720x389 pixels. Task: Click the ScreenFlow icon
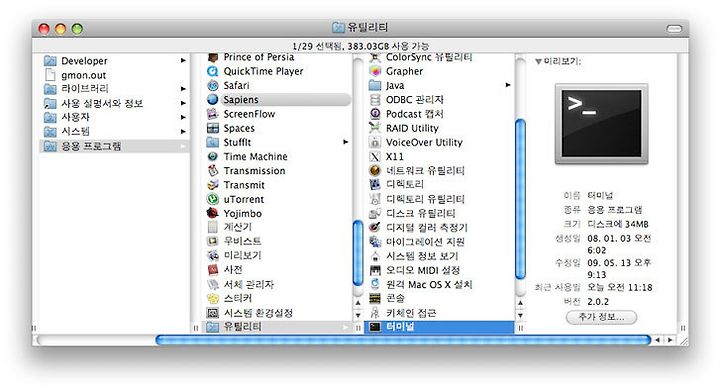pyautogui.click(x=212, y=114)
